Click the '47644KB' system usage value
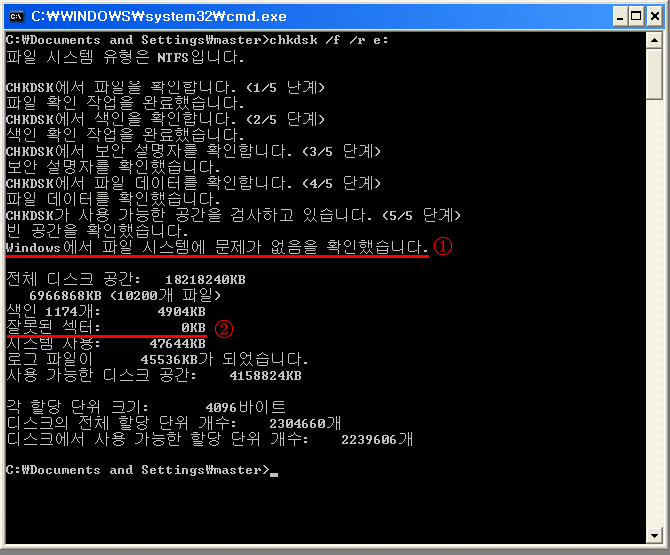This screenshot has height=555, width=670. 177,344
